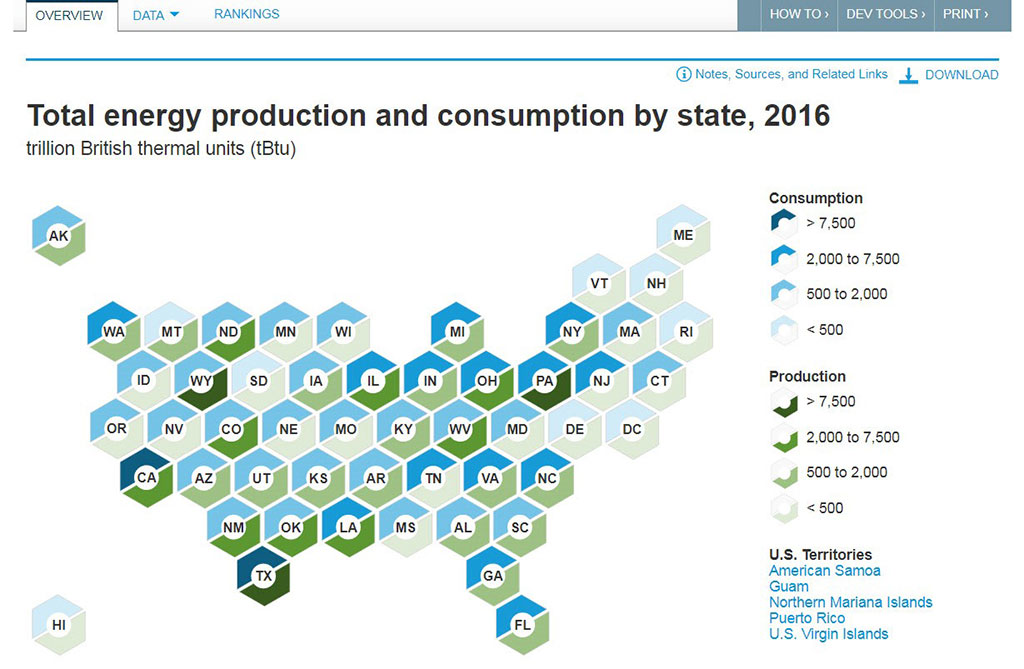The image size is (1024, 669).
Task: Select the New York hexagon
Action: (x=570, y=331)
